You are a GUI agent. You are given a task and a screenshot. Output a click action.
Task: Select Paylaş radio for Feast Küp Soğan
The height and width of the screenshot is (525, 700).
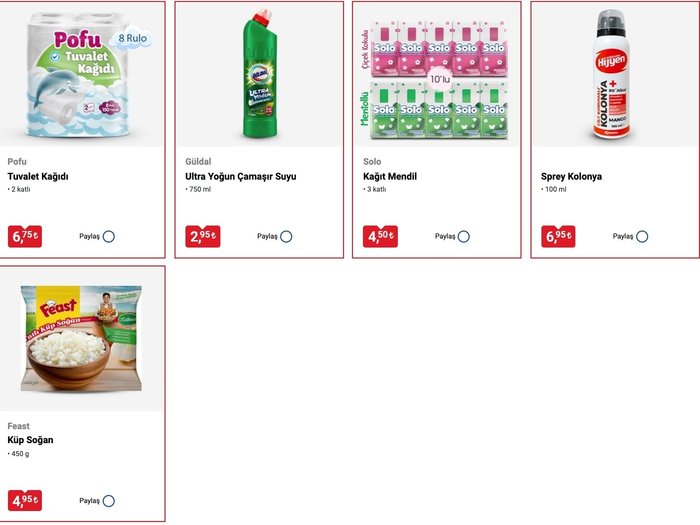tap(108, 501)
